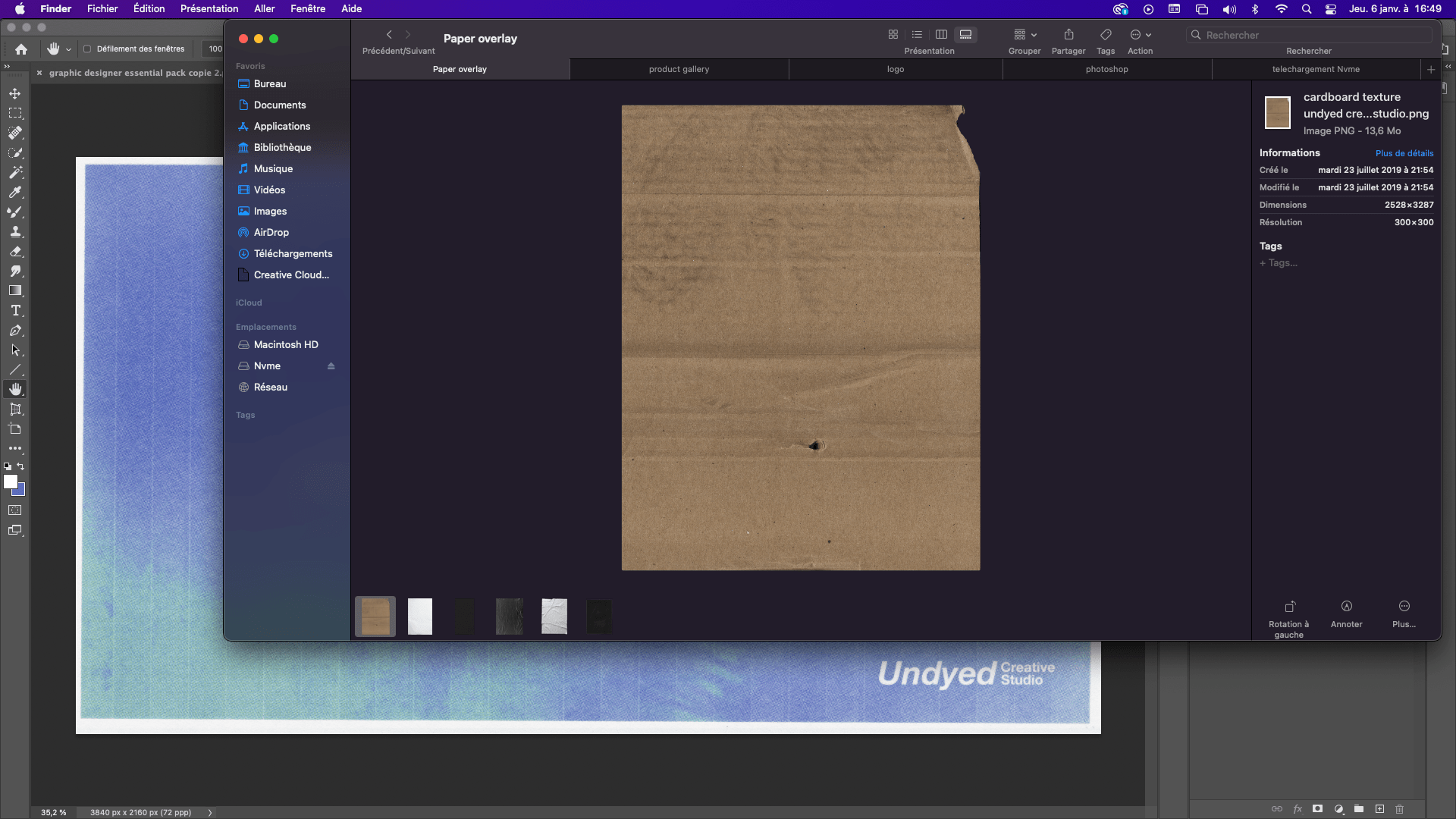Select the photoshop tab

(x=1107, y=68)
